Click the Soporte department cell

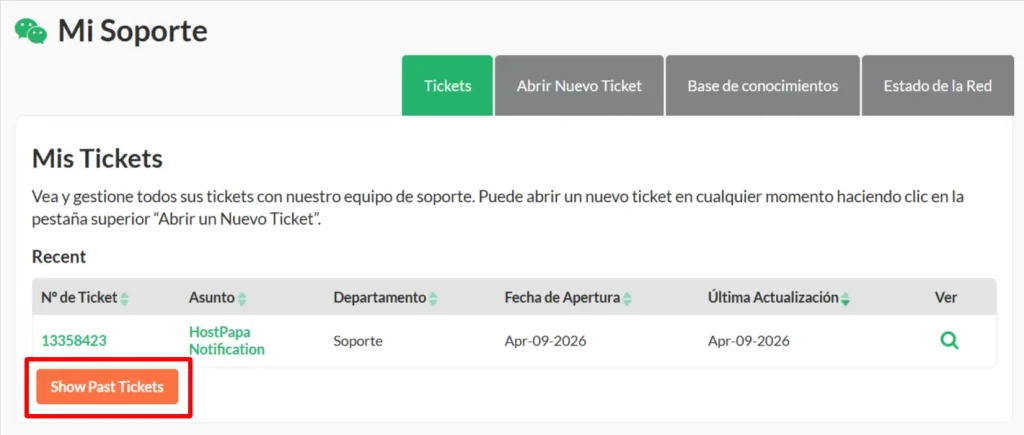tap(360, 341)
